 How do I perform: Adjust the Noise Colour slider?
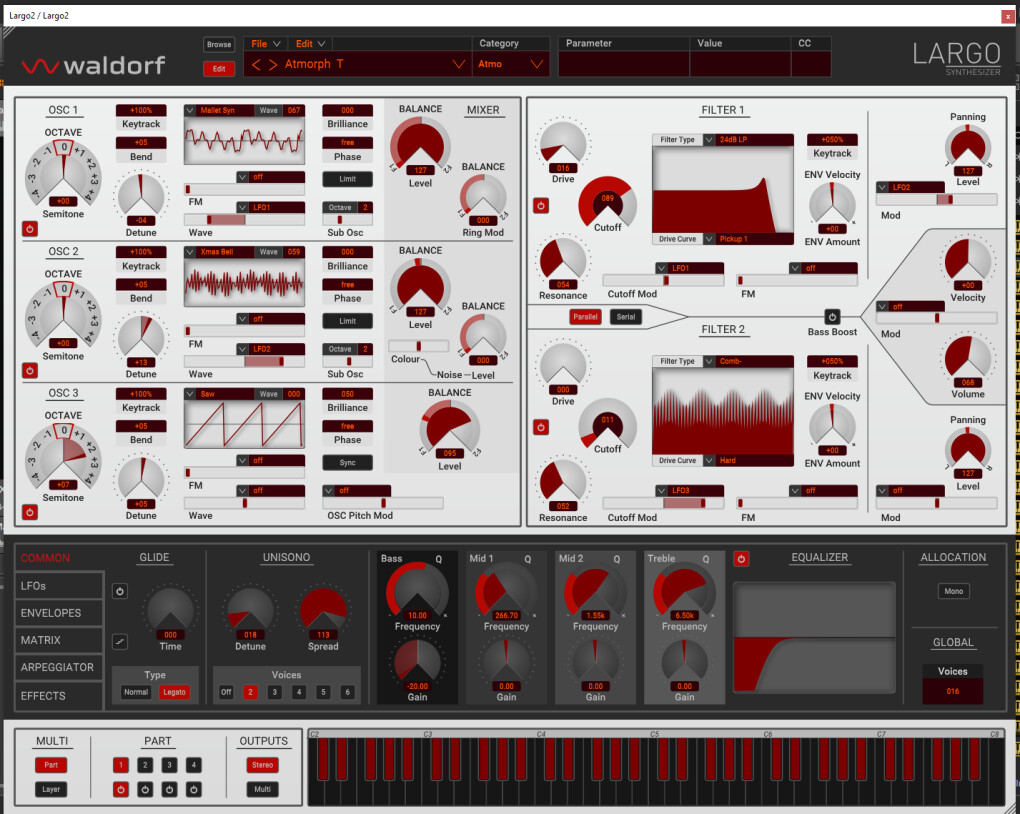[x=418, y=346]
